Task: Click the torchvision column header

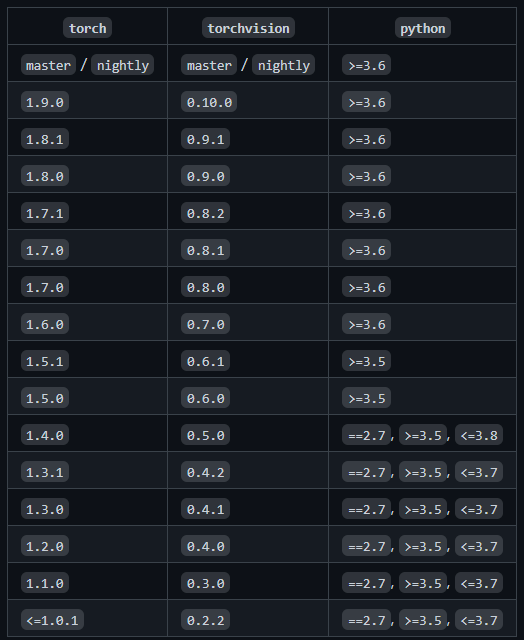Action: 248,28
